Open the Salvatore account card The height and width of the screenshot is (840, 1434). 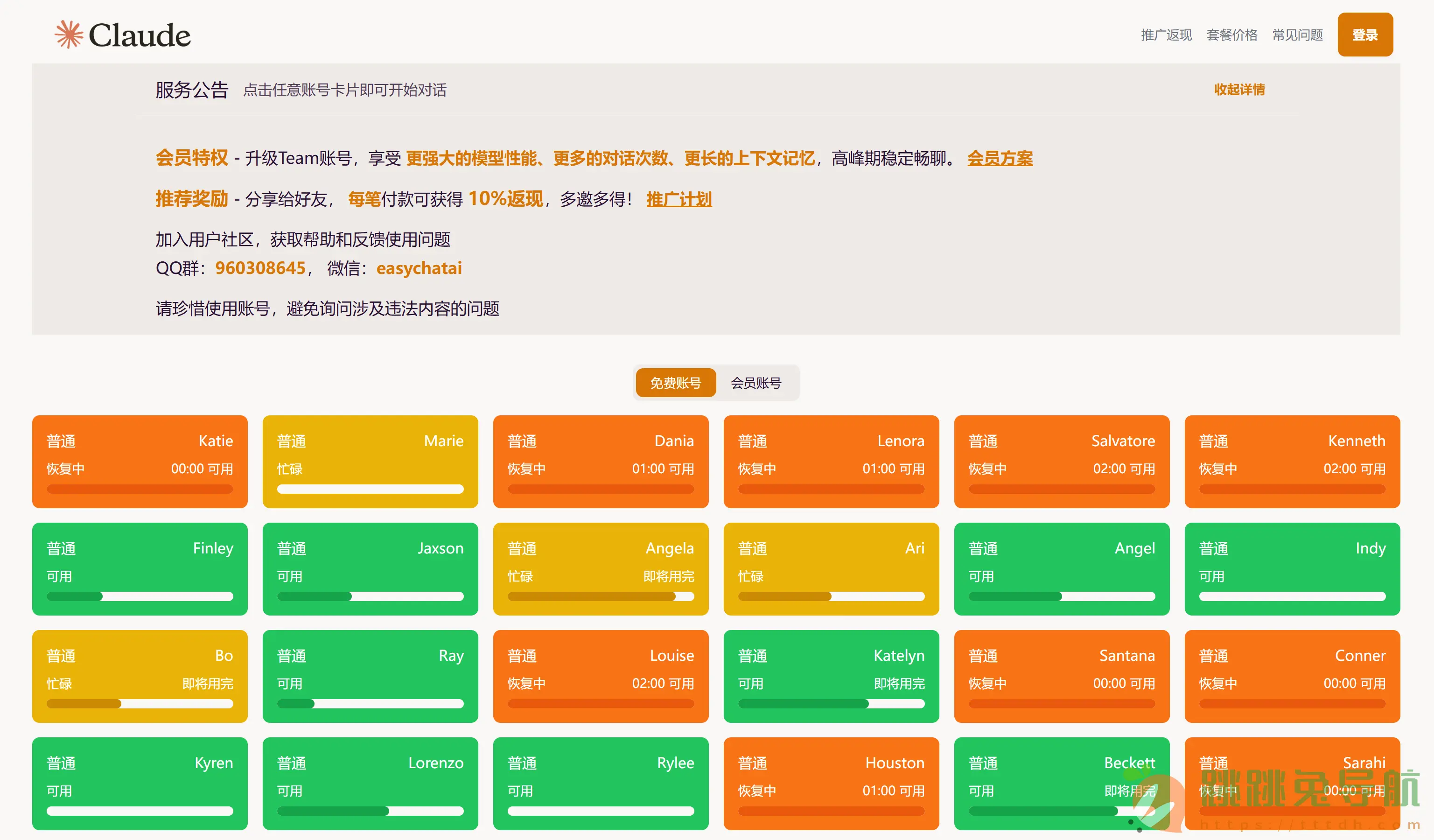pos(1062,462)
